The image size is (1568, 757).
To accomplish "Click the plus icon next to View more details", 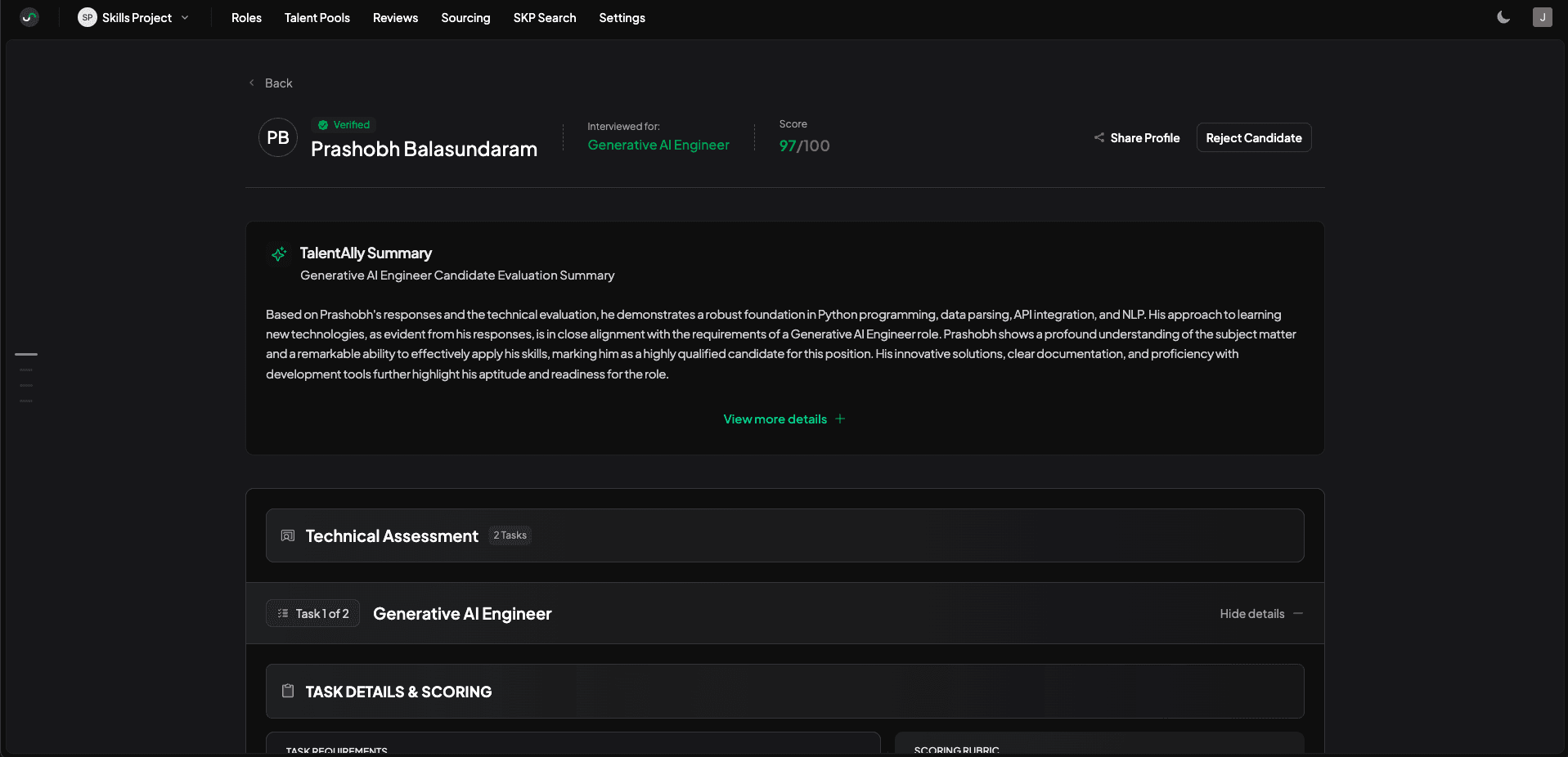I will (x=840, y=419).
